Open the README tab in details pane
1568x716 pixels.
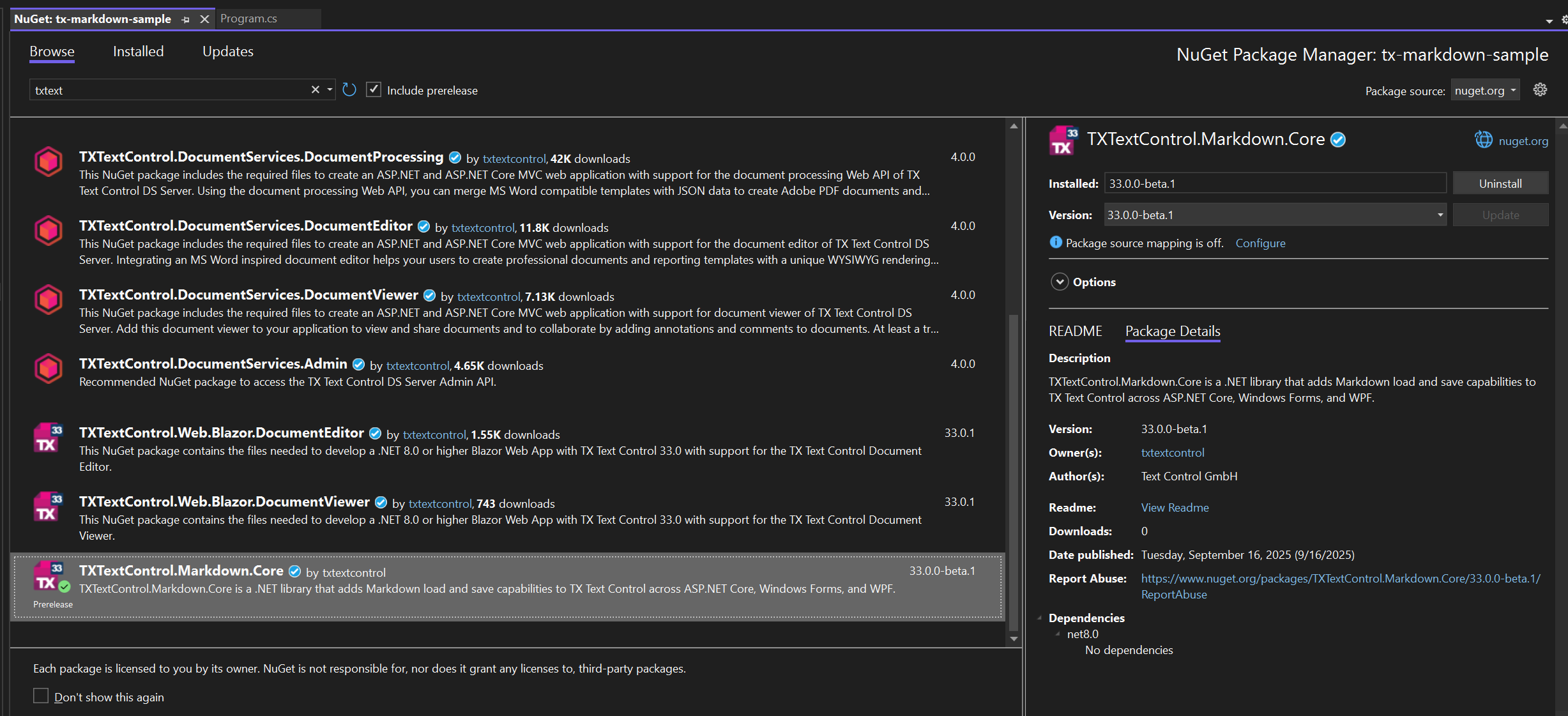[x=1075, y=331]
